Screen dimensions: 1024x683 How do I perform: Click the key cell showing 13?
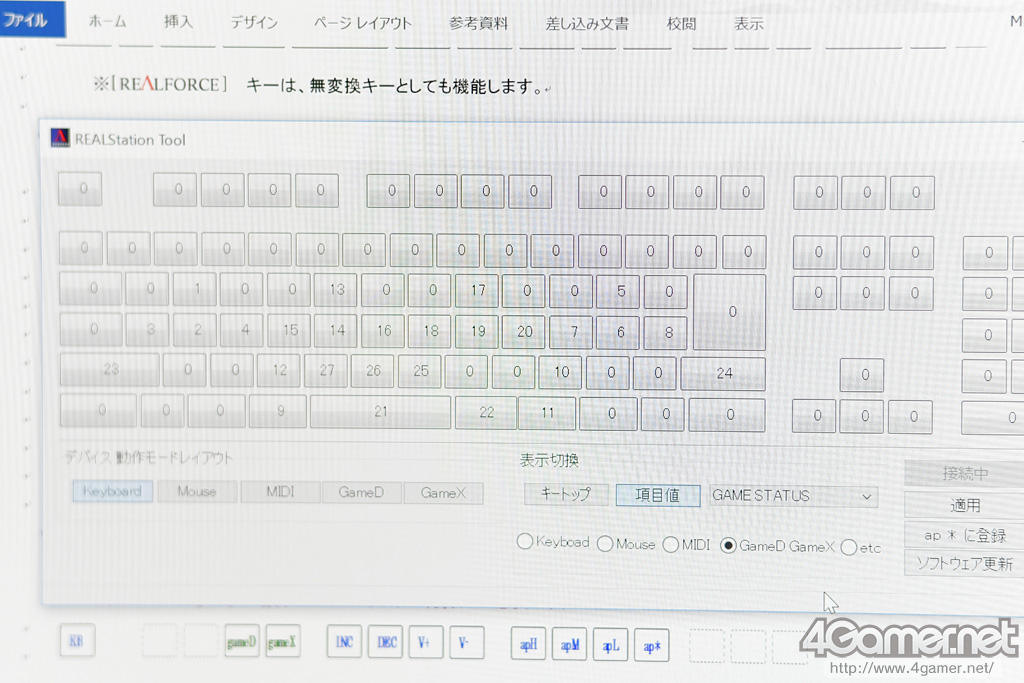pyautogui.click(x=336, y=289)
